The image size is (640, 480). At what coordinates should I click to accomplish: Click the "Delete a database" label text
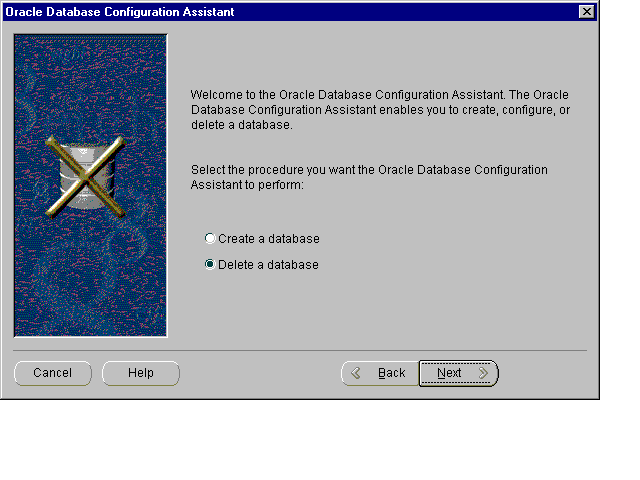point(268,265)
